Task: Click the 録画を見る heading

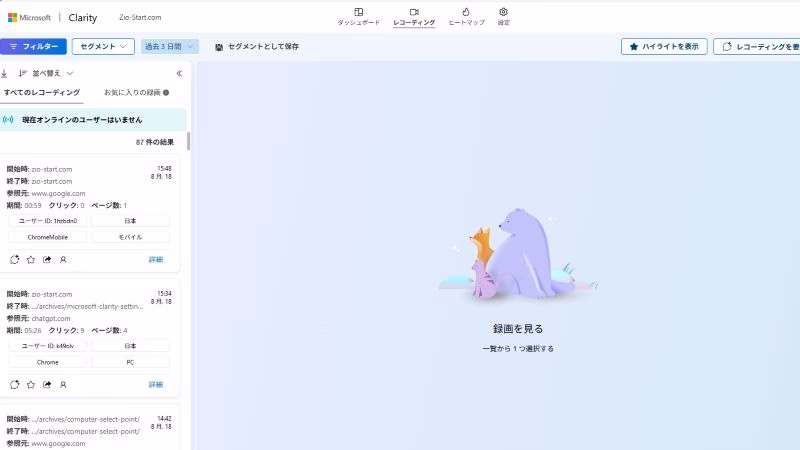Action: [518, 329]
